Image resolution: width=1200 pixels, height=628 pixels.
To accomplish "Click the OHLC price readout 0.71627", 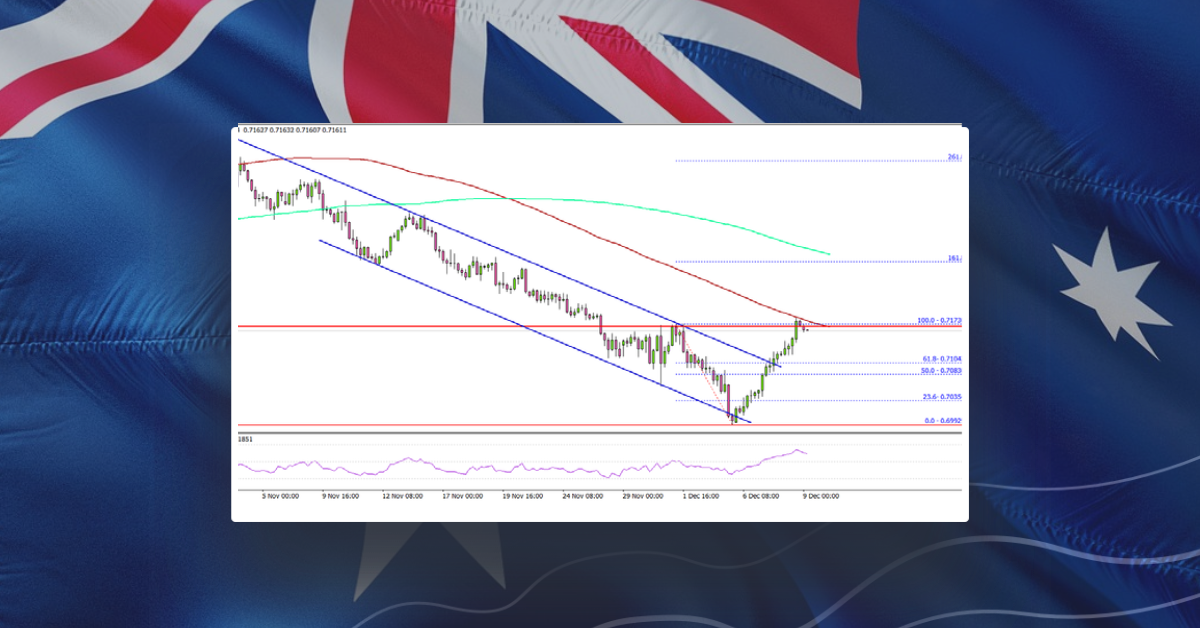I will [x=256, y=128].
